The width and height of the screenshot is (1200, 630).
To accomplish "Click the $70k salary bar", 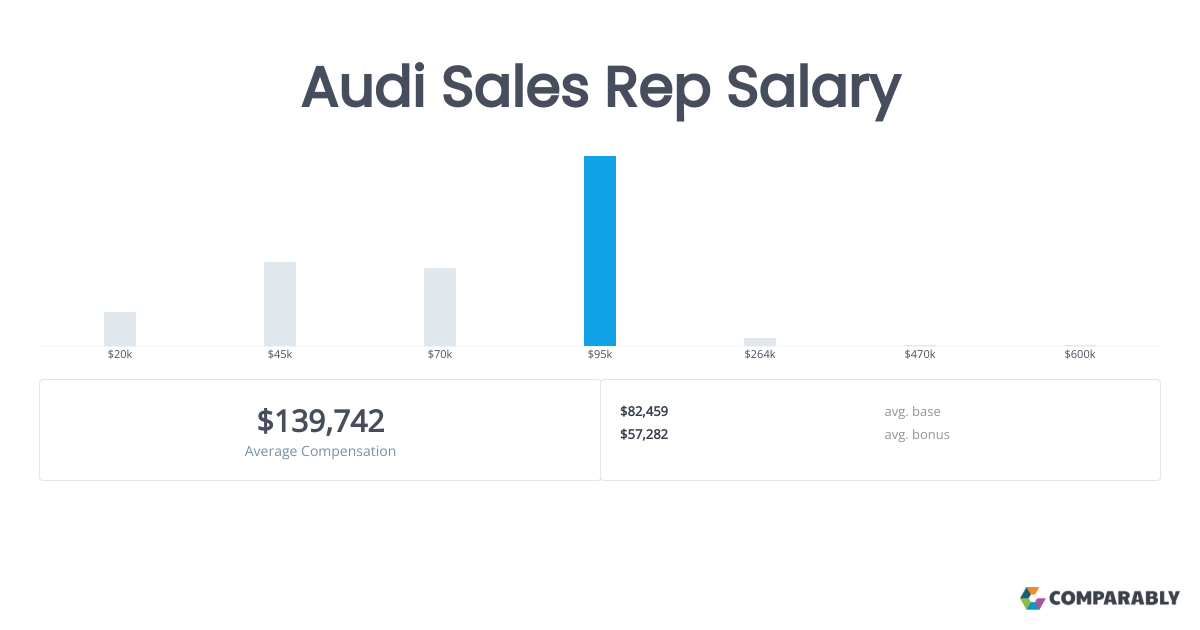I will click(440, 307).
